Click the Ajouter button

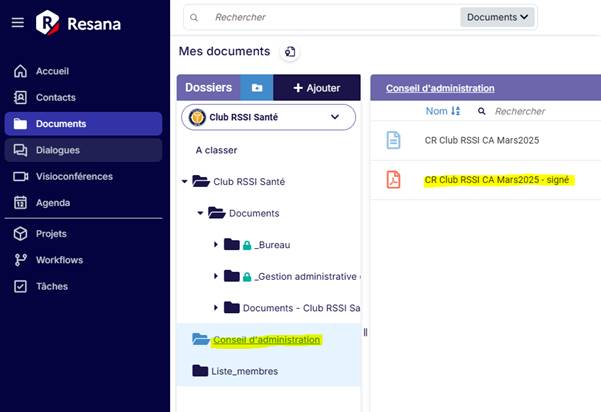pyautogui.click(x=316, y=88)
